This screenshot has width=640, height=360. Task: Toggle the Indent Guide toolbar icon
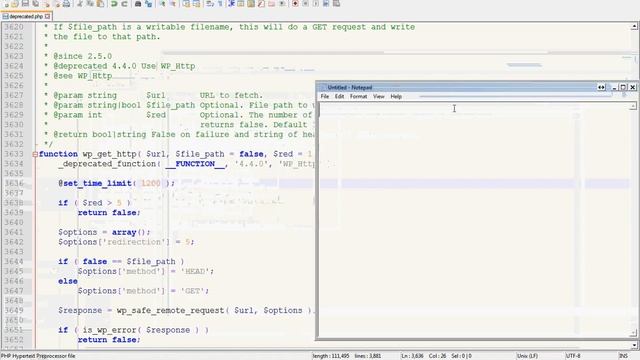tap(231, 4)
